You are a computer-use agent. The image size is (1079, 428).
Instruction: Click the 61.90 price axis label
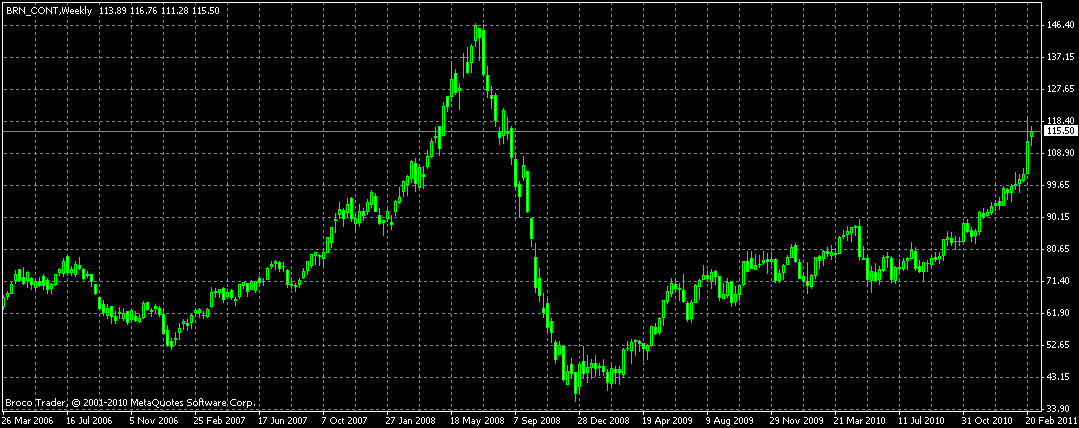1058,313
